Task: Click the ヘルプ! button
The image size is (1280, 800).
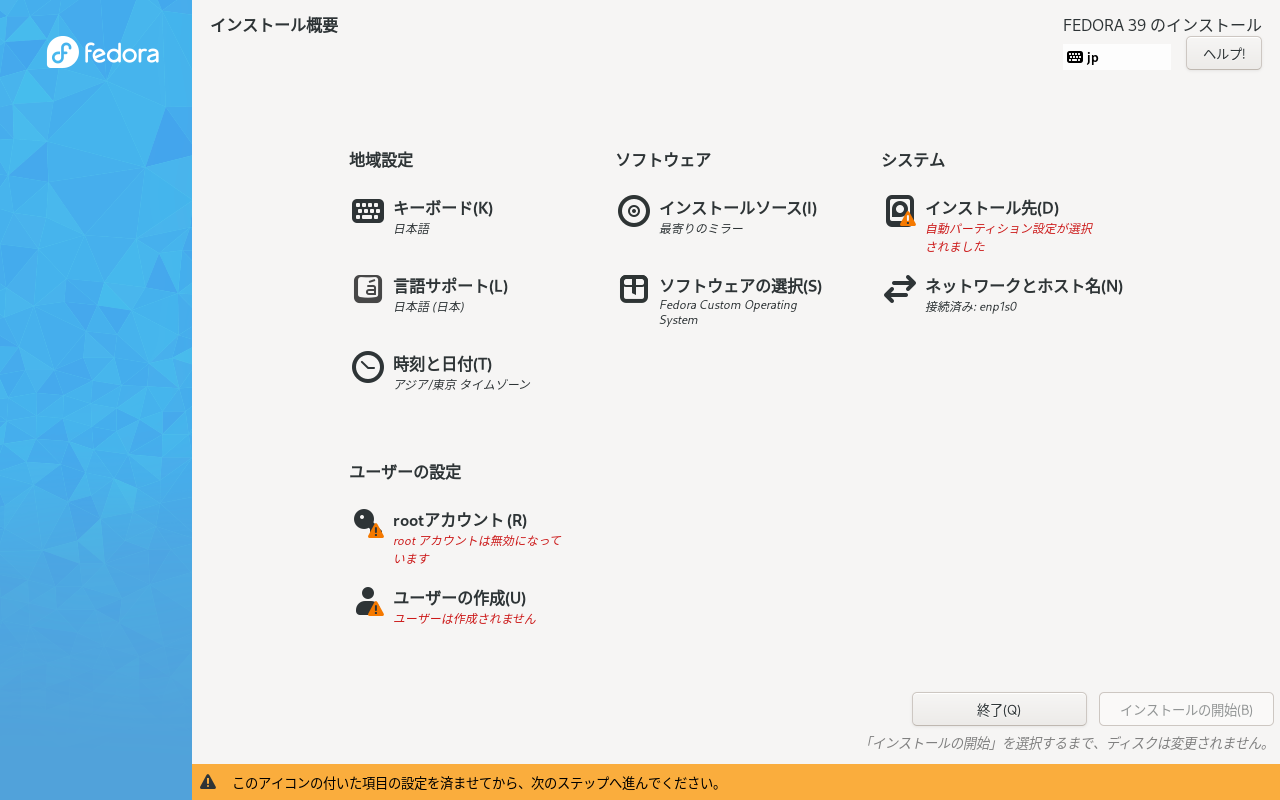Action: (x=1224, y=53)
